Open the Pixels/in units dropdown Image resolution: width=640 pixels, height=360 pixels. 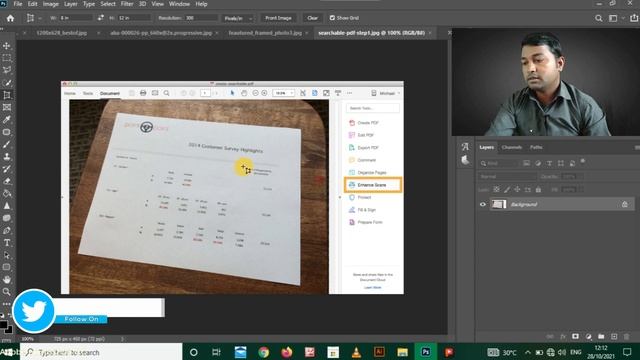[x=238, y=18]
